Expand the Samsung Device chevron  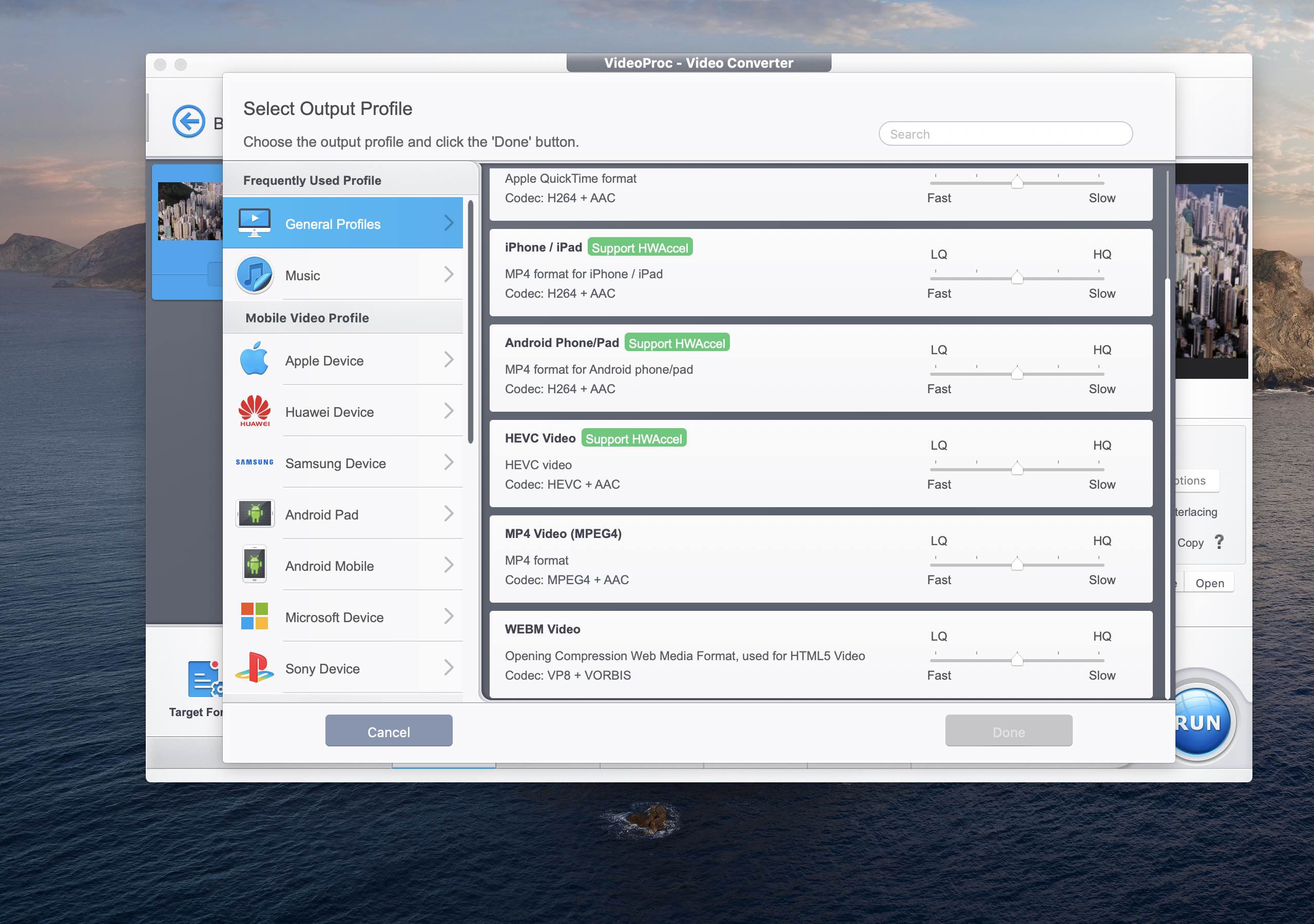click(449, 462)
